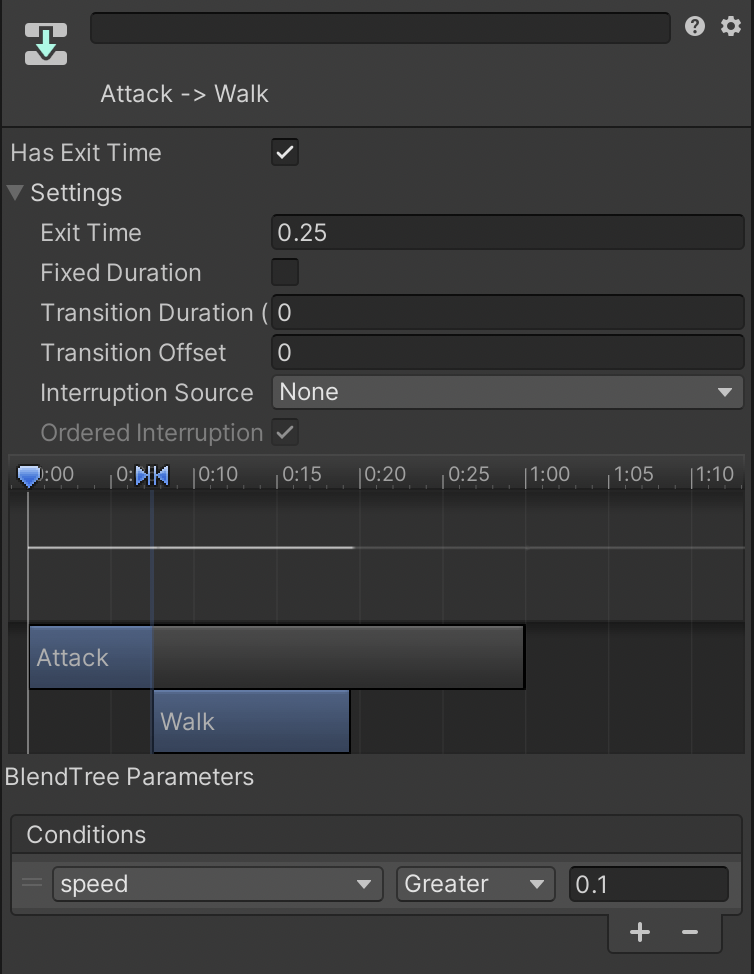This screenshot has height=974, width=754.
Task: Toggle the Ordered Interruption checkbox
Action: 285,433
